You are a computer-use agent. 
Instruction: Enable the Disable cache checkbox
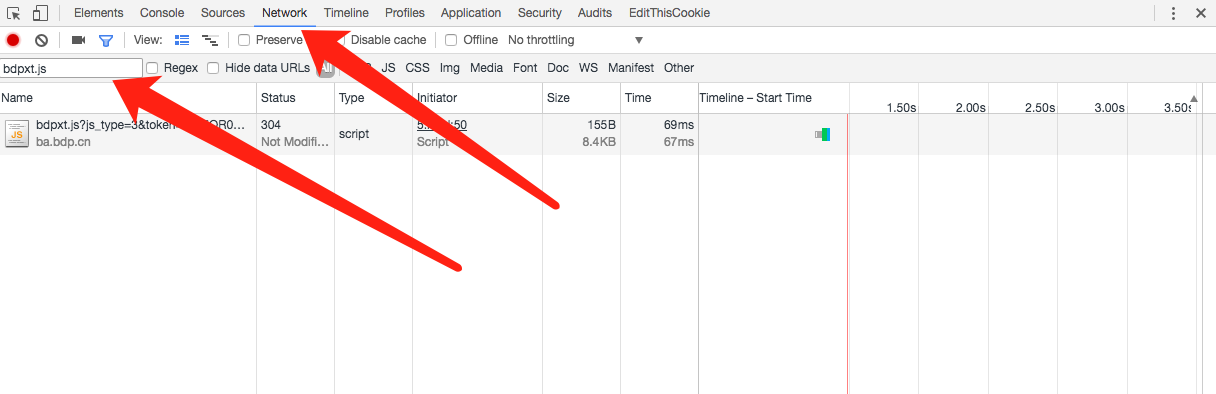point(342,40)
